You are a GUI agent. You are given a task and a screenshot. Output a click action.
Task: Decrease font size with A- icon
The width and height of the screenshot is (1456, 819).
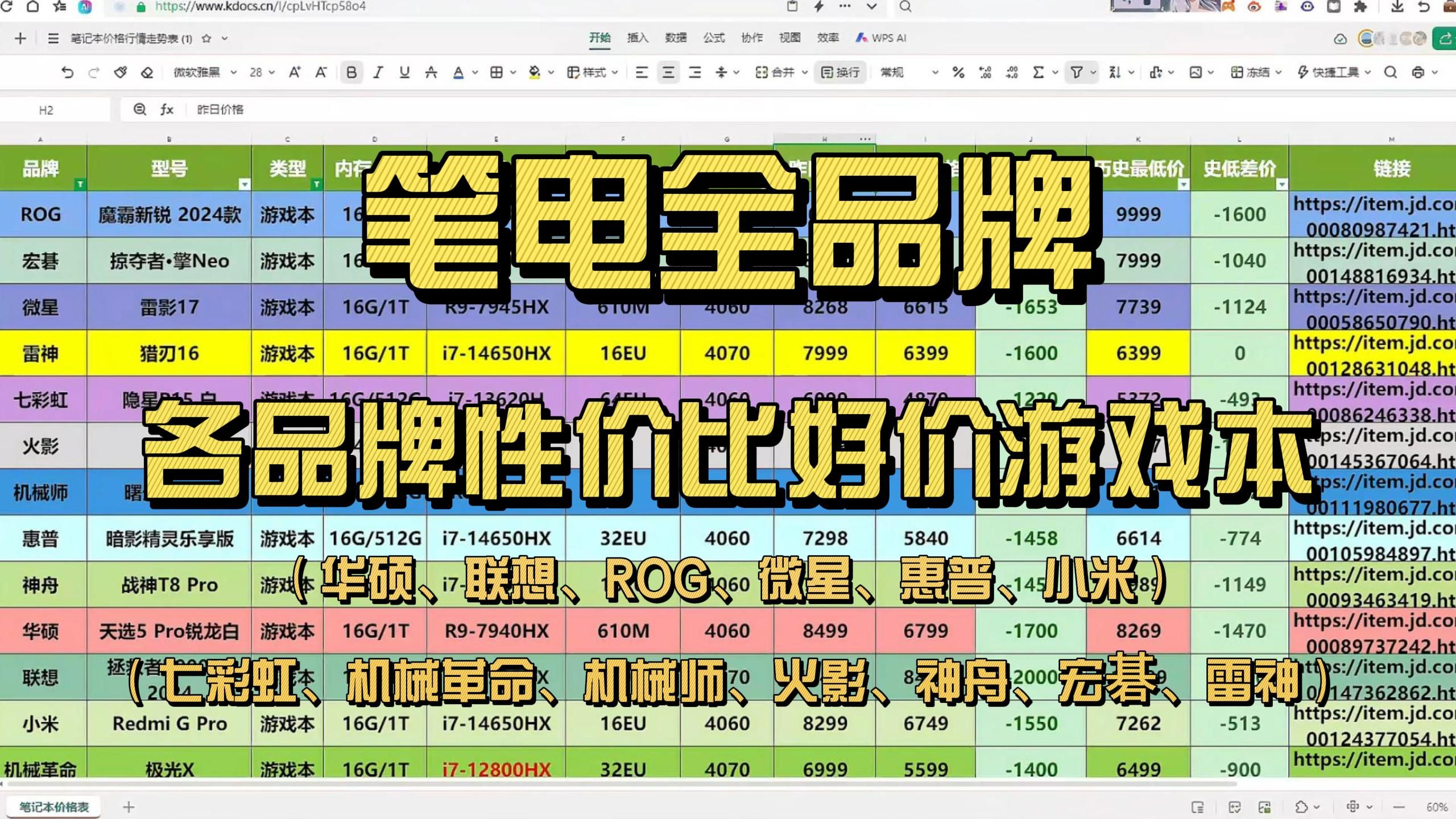(x=321, y=72)
